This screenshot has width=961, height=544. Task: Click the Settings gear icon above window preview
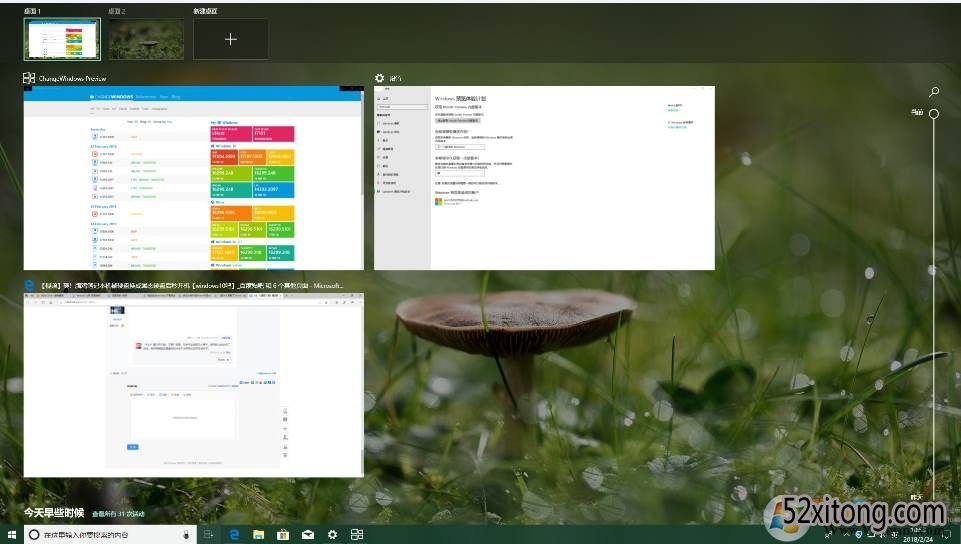(x=379, y=78)
